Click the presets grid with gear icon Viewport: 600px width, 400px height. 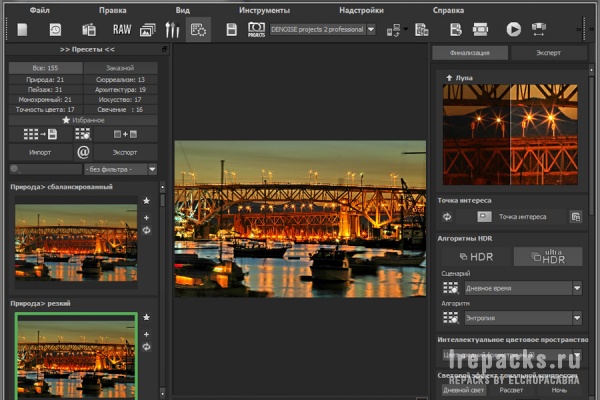[83, 134]
